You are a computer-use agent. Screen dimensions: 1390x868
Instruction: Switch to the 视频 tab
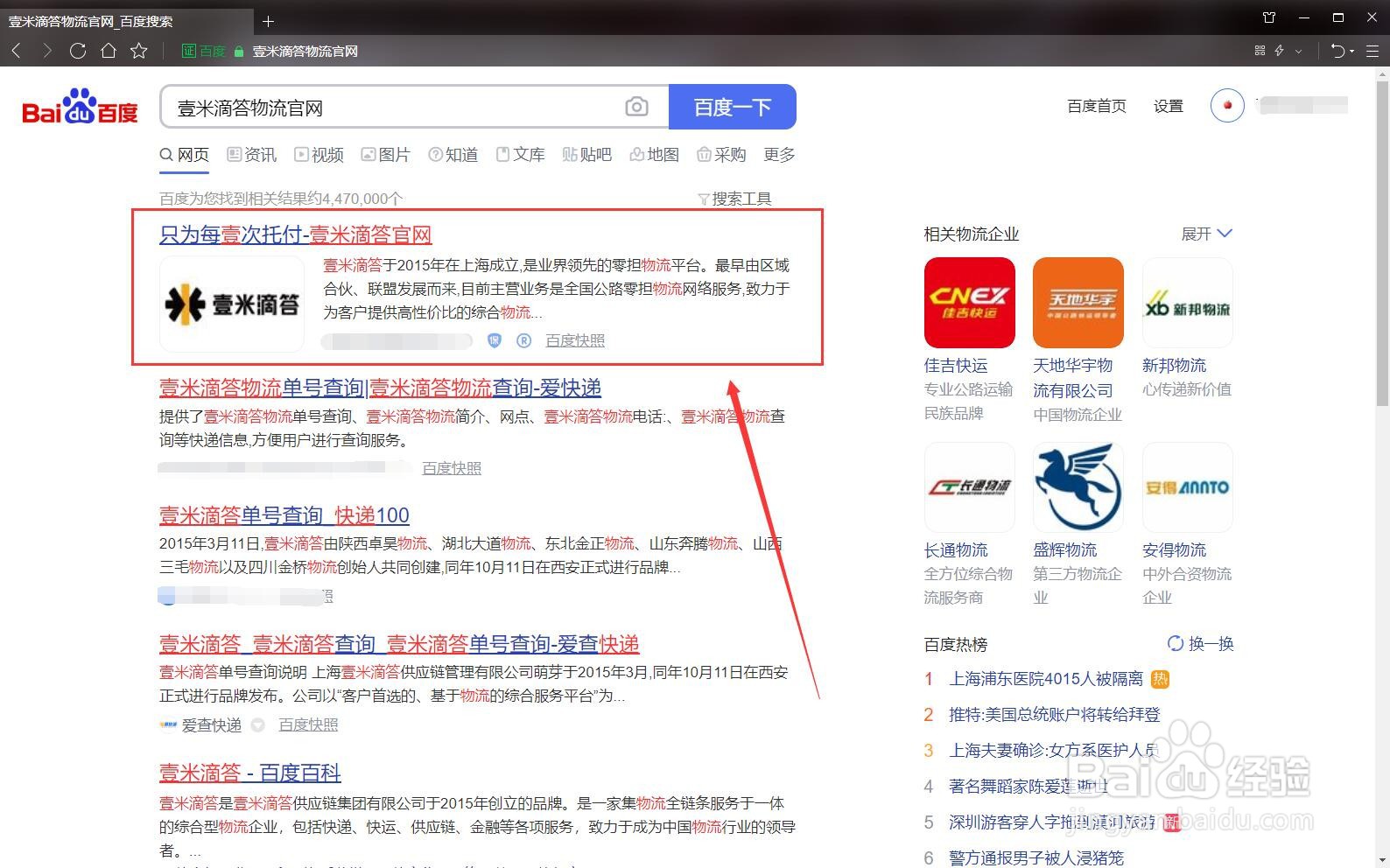click(x=319, y=155)
